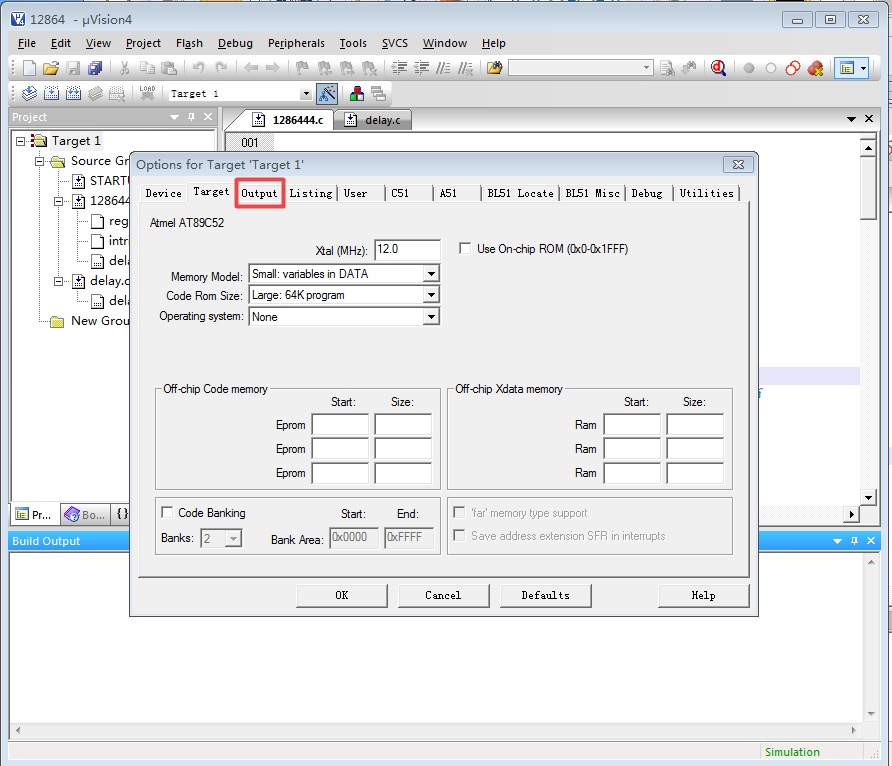This screenshot has height=766, width=892.
Task: Click the Help button in dialog
Action: 703,595
